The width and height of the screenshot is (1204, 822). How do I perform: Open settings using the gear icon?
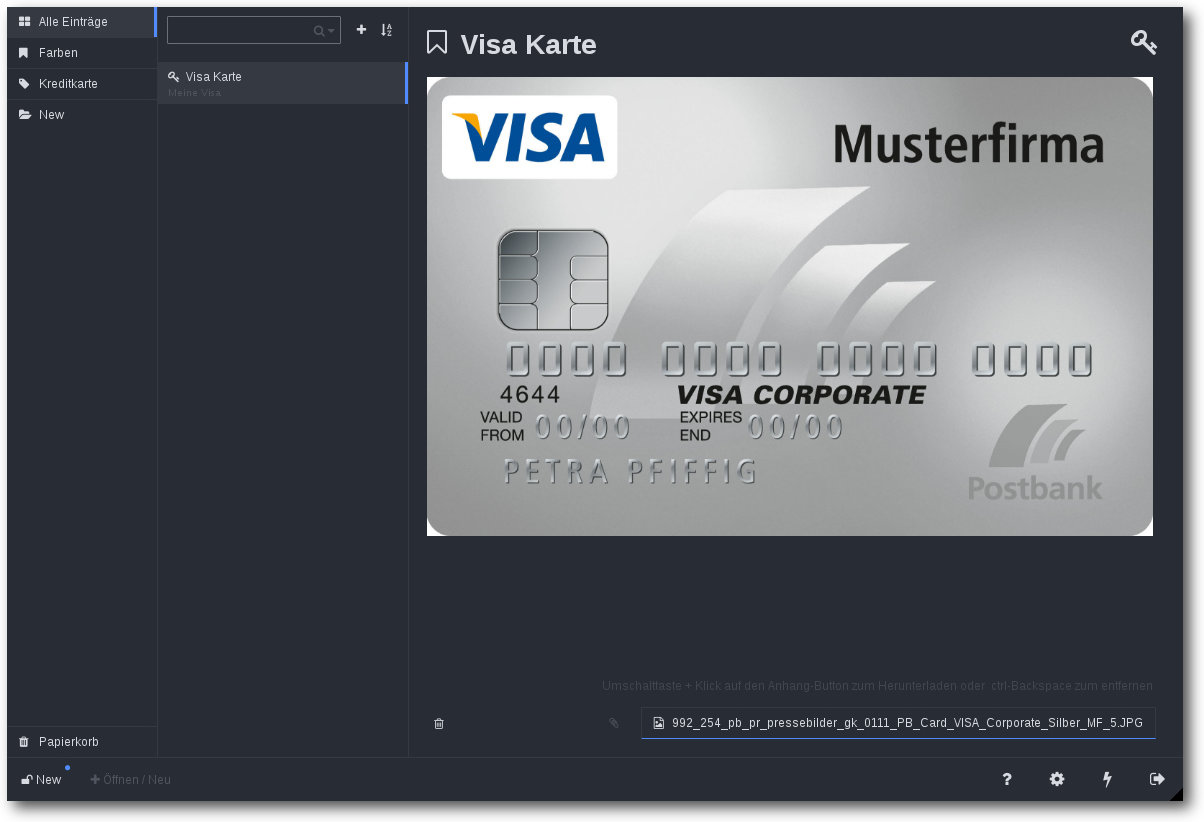(1057, 779)
